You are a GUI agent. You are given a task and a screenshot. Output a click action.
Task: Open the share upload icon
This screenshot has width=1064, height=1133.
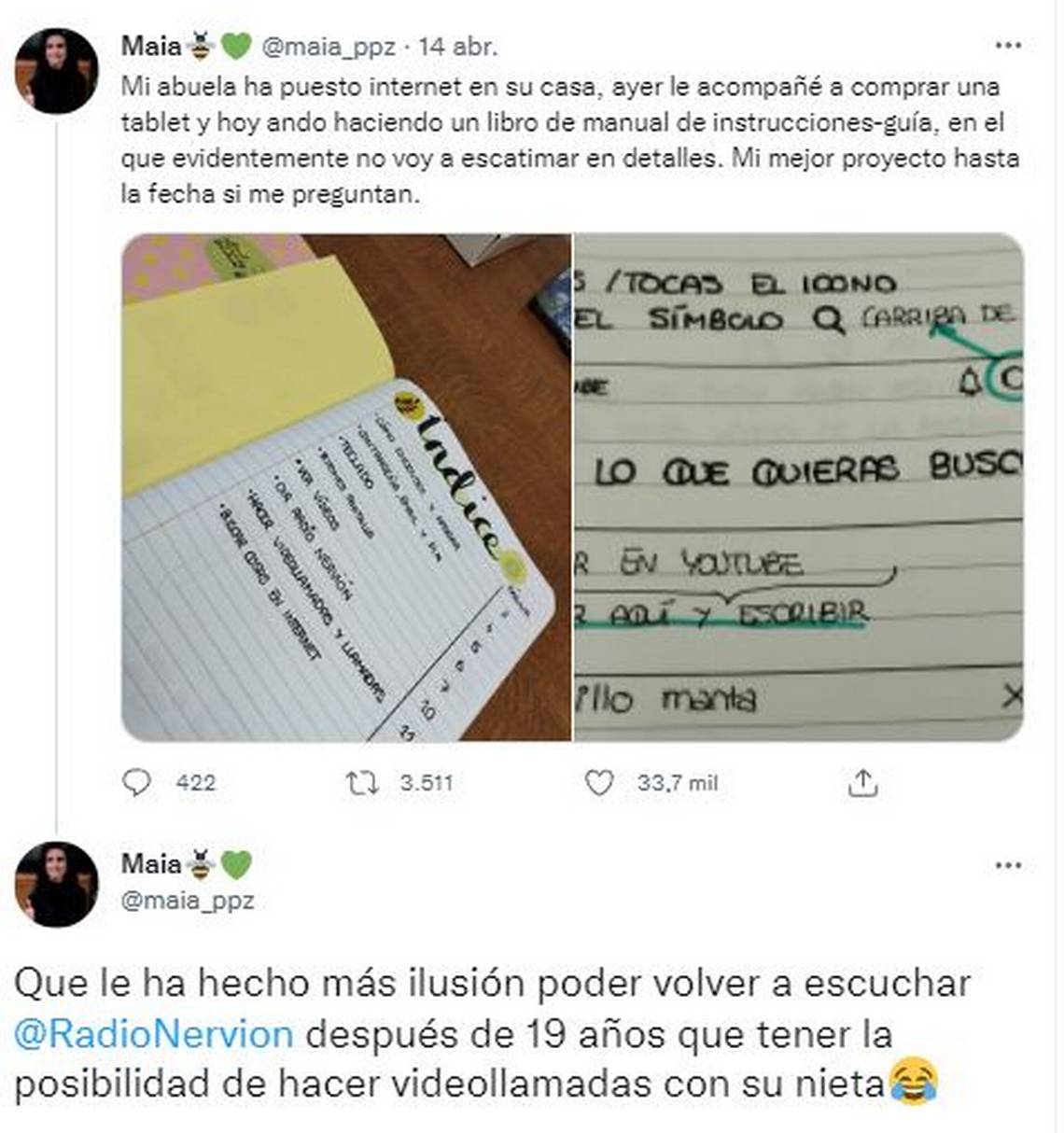[863, 782]
